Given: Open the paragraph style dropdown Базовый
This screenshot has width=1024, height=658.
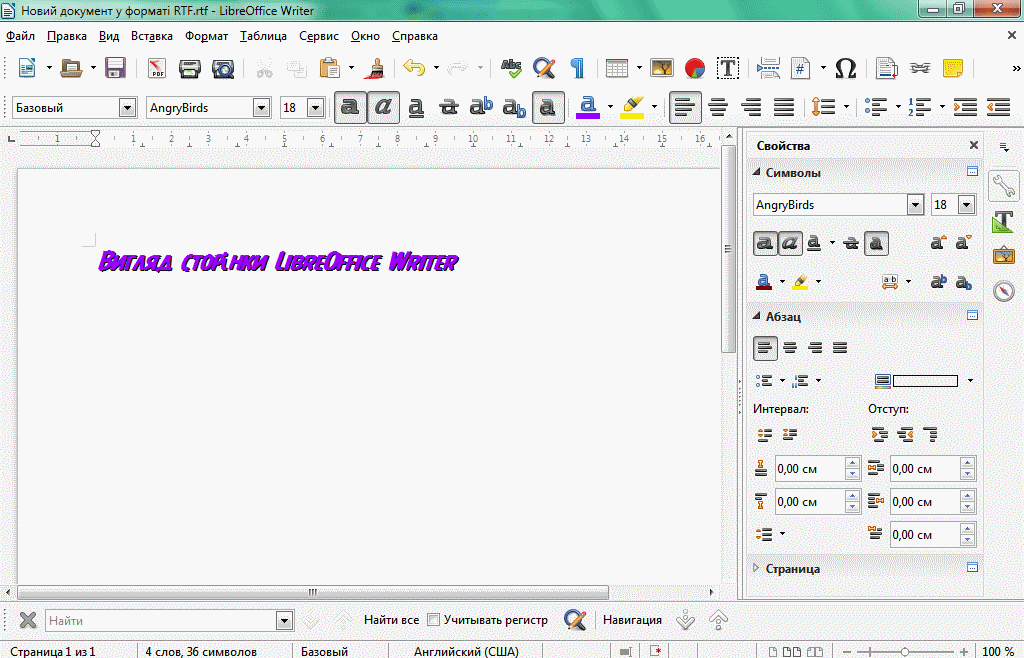Looking at the screenshot, I should click(x=127, y=107).
